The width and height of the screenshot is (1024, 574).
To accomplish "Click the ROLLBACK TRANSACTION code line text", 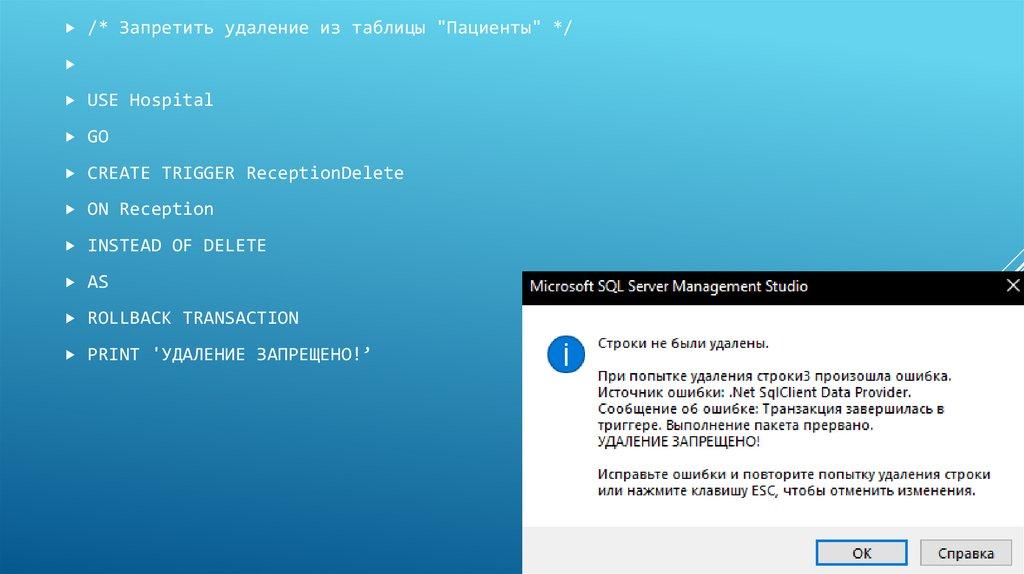I will 192,318.
